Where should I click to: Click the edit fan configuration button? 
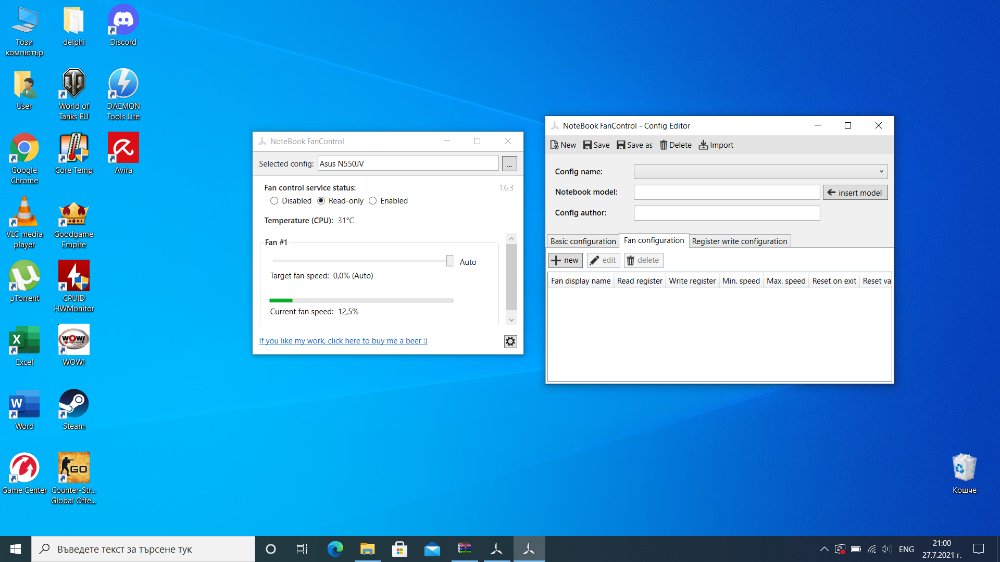point(603,260)
